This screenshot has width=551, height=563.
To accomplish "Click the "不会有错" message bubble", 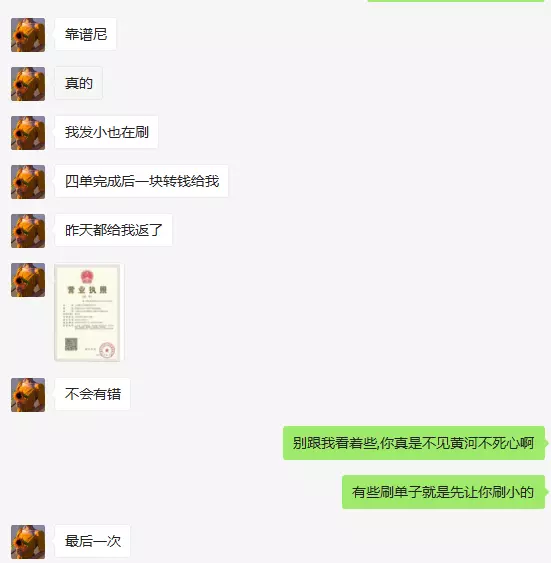I will click(92, 394).
